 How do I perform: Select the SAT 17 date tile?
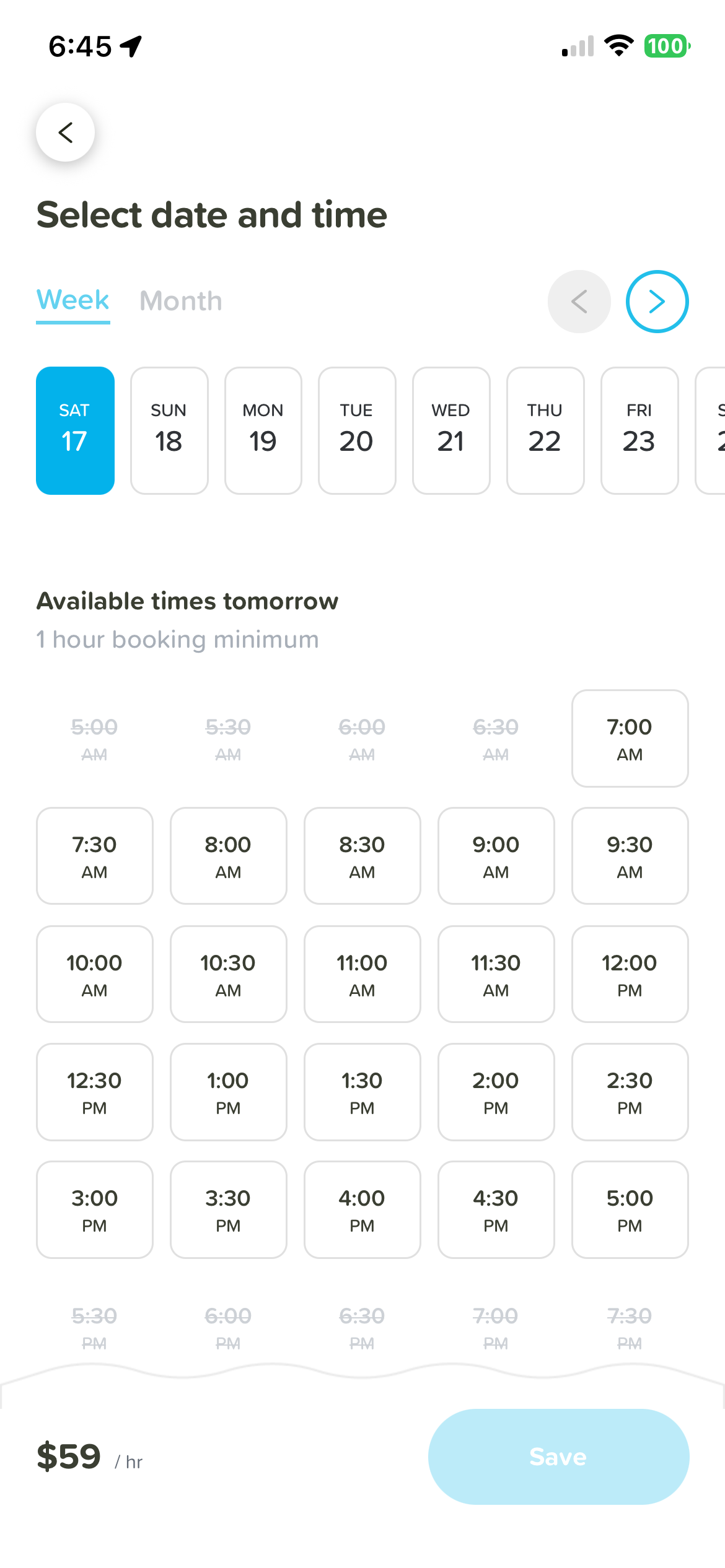click(75, 430)
